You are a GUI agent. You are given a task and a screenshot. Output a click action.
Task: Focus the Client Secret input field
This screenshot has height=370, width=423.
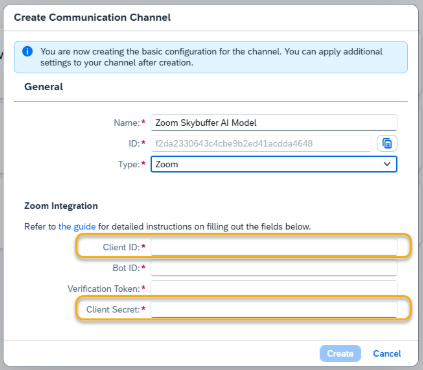point(274,310)
